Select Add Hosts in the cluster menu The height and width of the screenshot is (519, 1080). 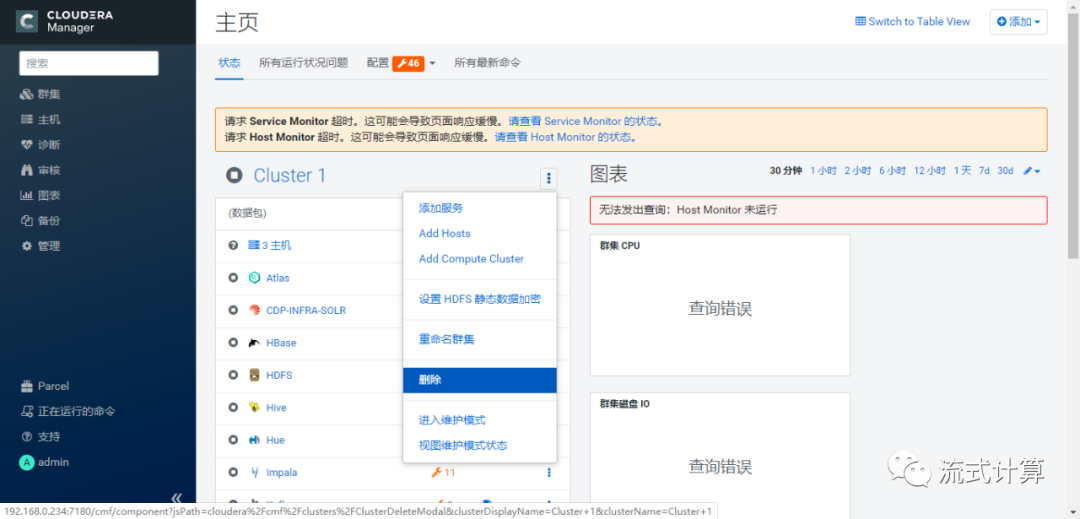445,233
